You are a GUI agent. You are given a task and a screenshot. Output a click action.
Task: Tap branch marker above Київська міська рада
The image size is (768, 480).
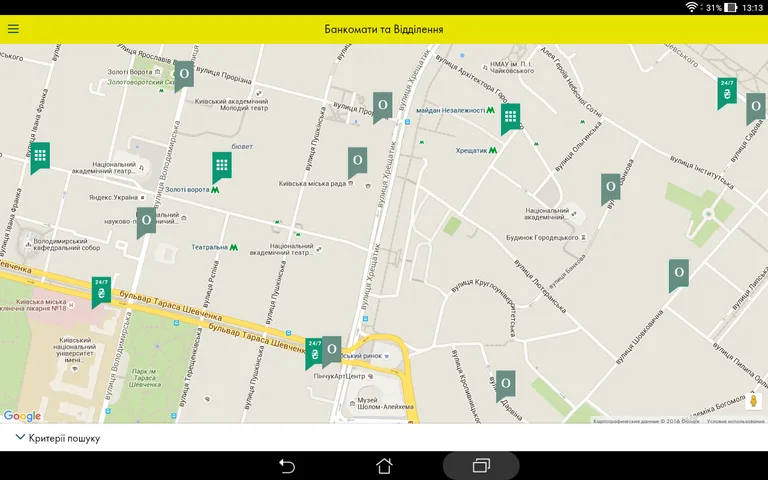coord(358,163)
